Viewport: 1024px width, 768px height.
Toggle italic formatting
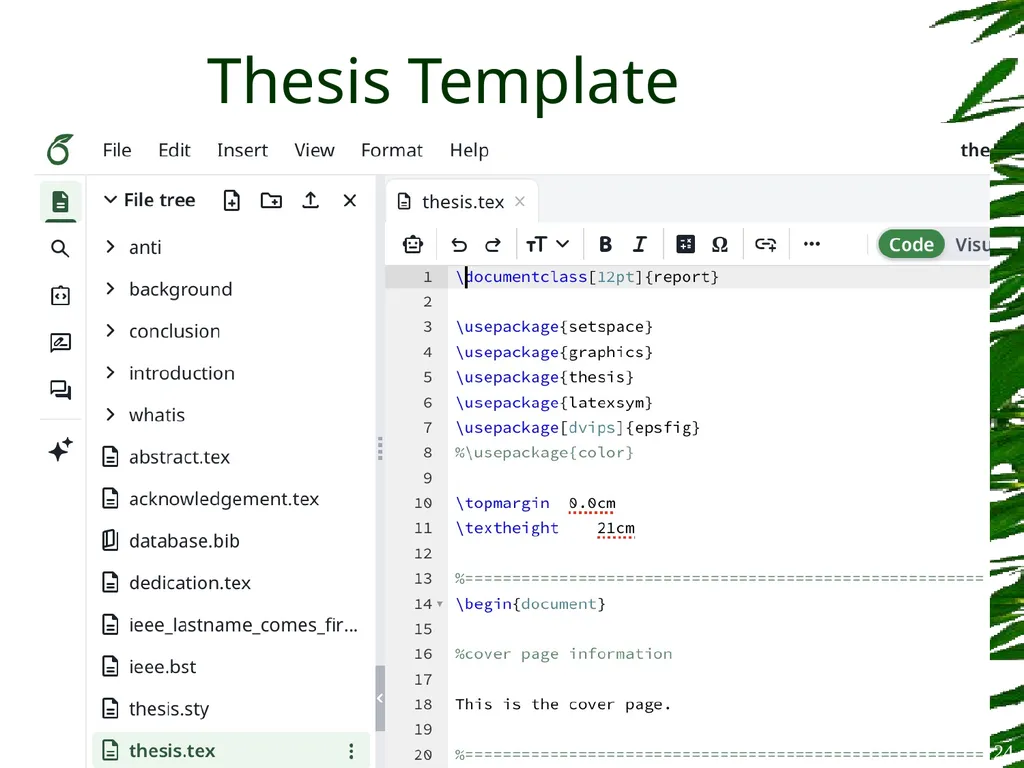pyautogui.click(x=640, y=244)
